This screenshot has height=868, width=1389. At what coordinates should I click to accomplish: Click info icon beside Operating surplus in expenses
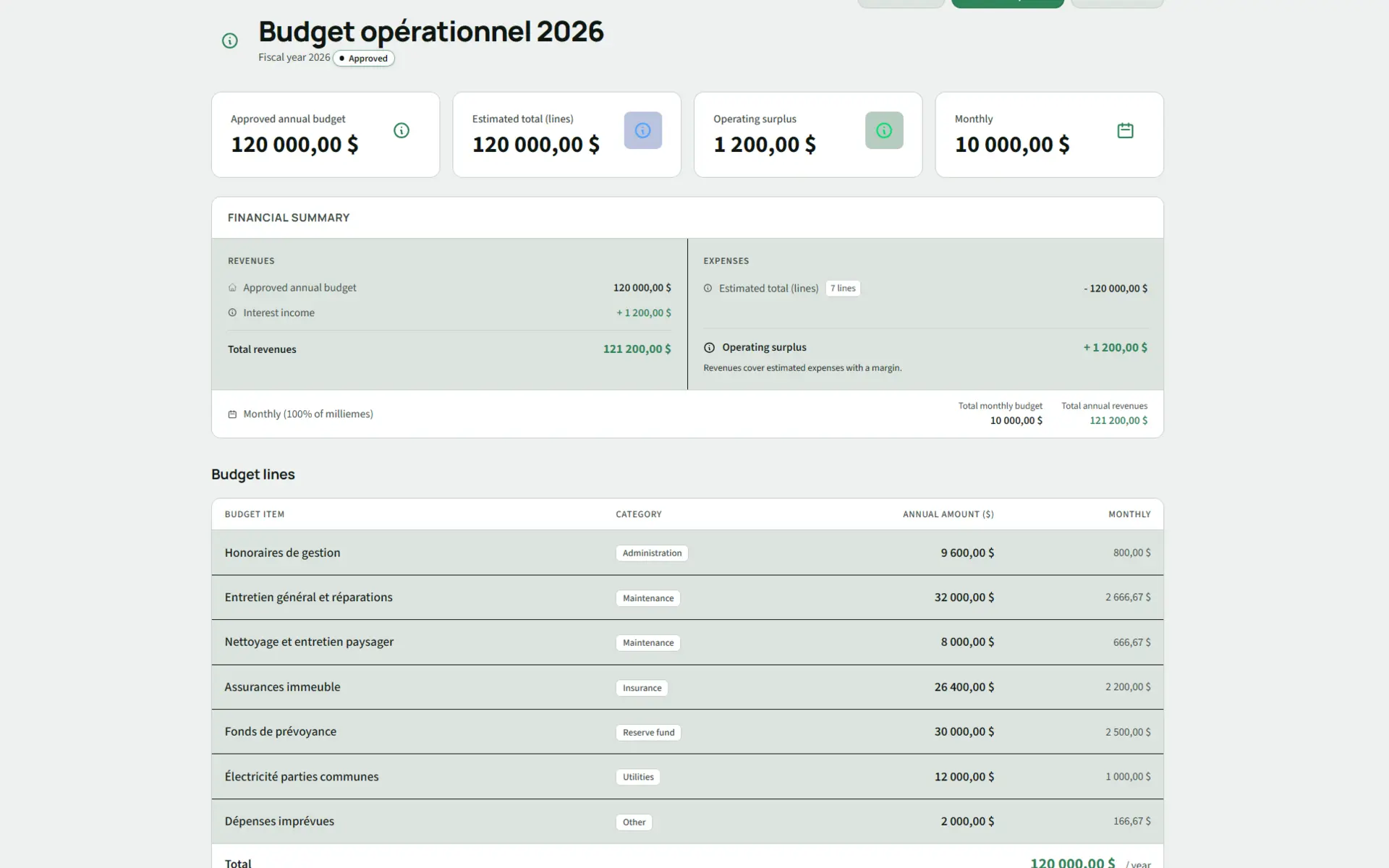coord(708,347)
